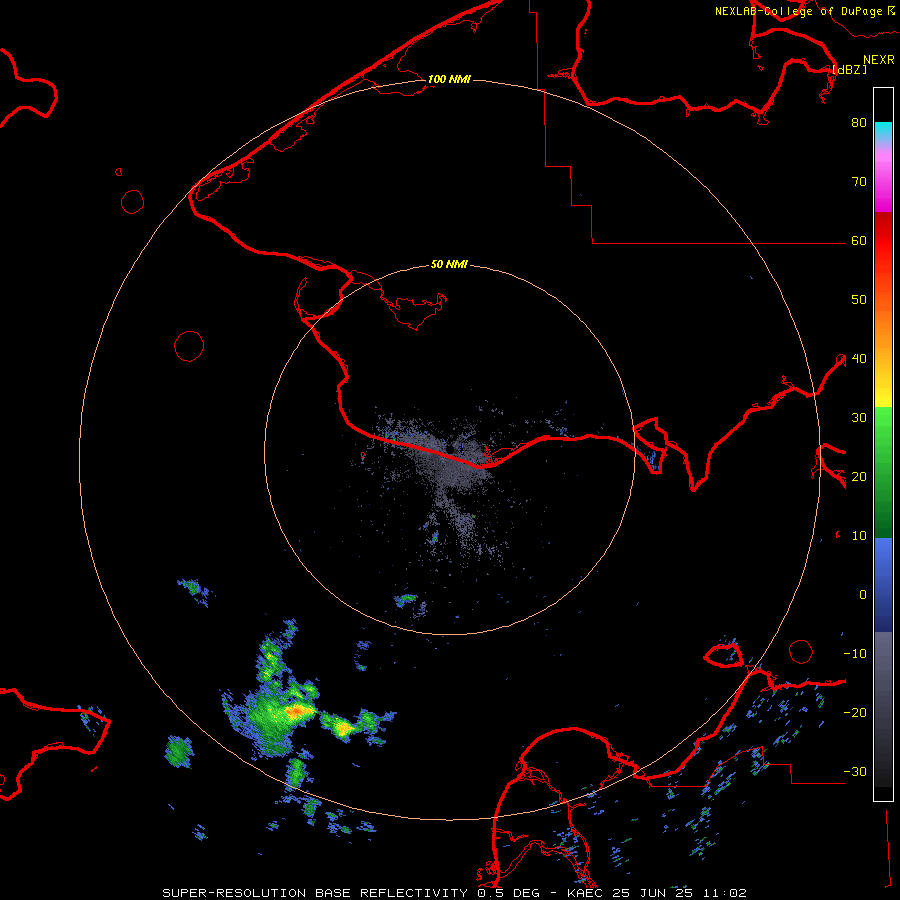900x900 pixels.
Task: Click the "NEXR" label near the scale
Action: point(878,60)
